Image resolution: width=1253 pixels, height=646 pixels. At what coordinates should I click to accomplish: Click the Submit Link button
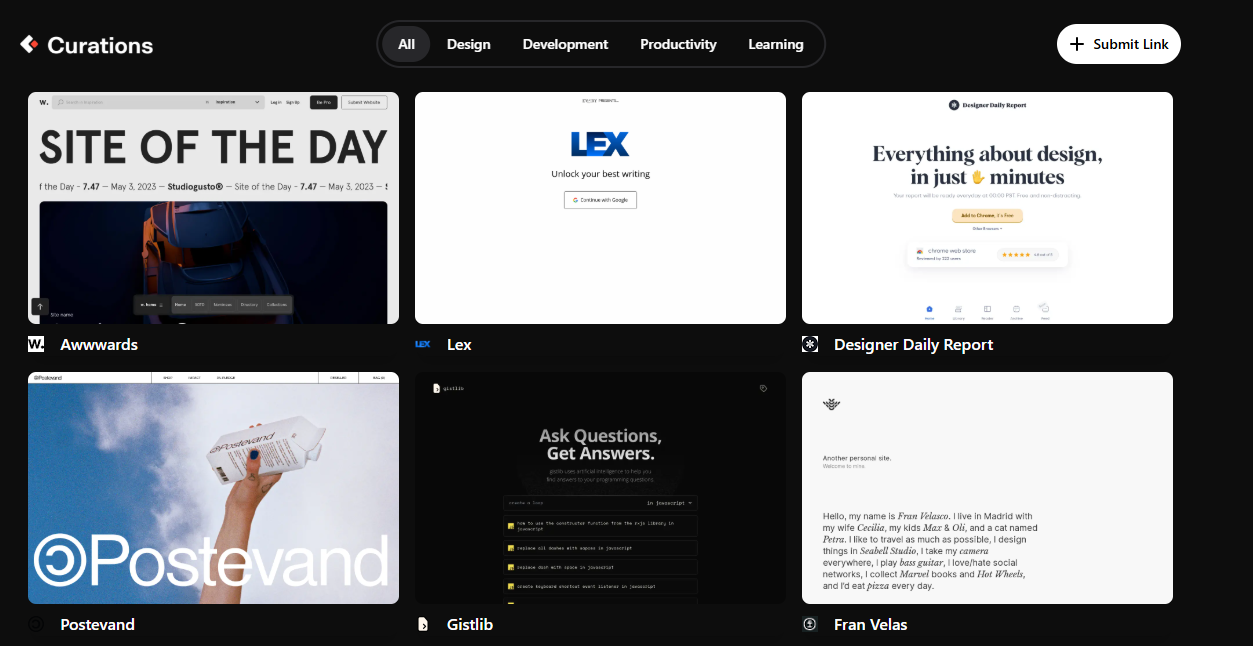(x=1119, y=44)
